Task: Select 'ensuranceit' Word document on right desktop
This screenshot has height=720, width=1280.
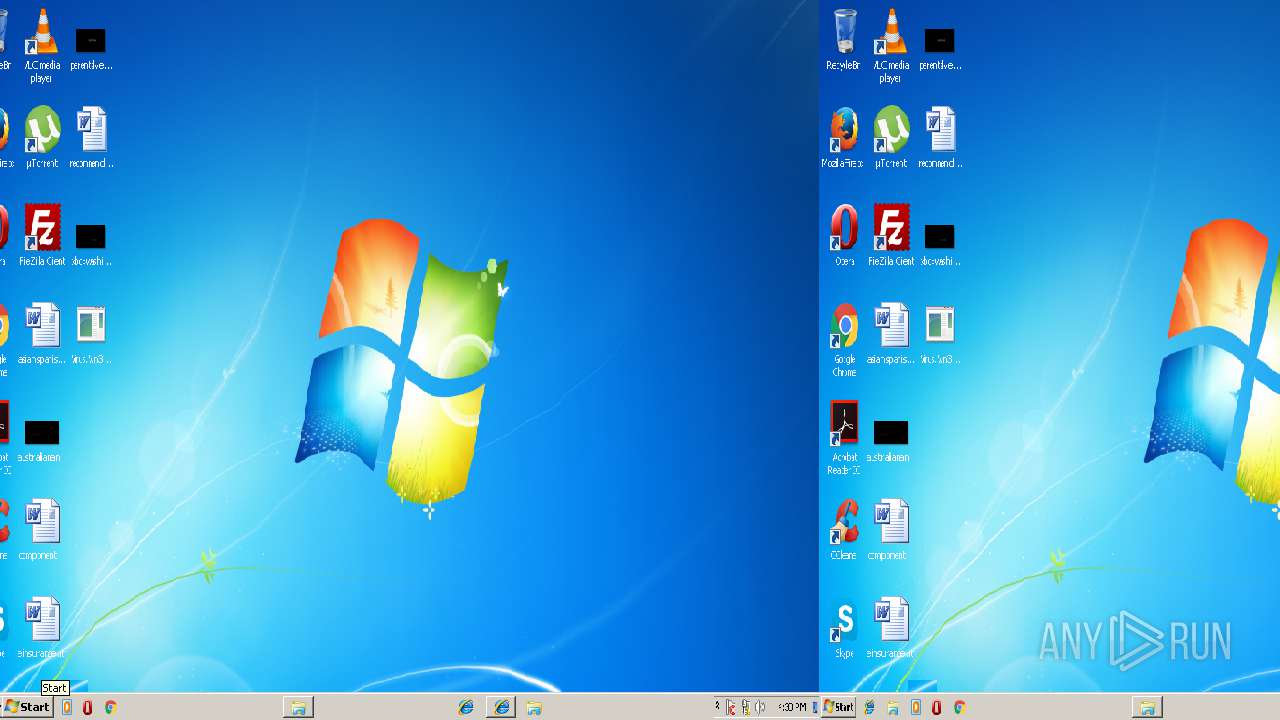Action: pos(889,628)
